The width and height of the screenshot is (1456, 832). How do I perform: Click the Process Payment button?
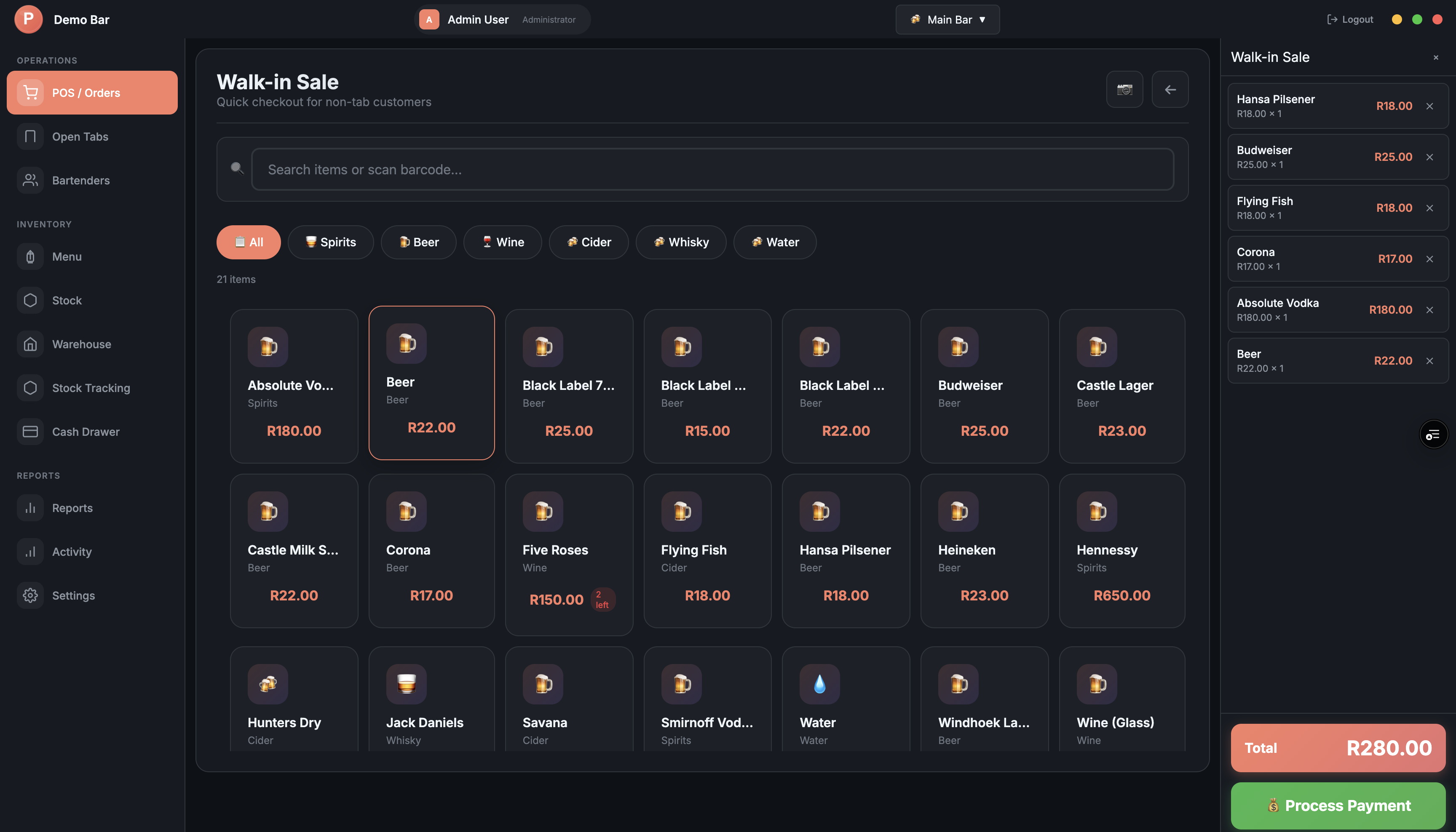coord(1338,805)
